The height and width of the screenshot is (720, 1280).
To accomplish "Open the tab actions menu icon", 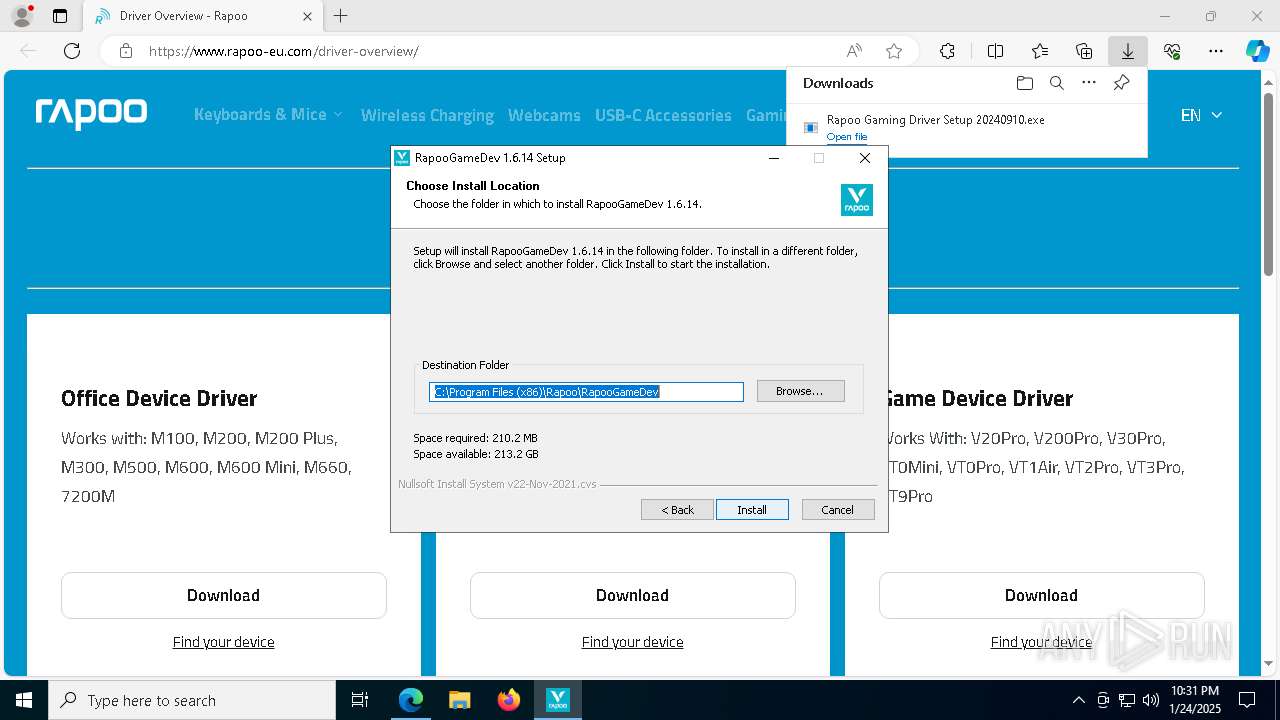I will click(60, 16).
